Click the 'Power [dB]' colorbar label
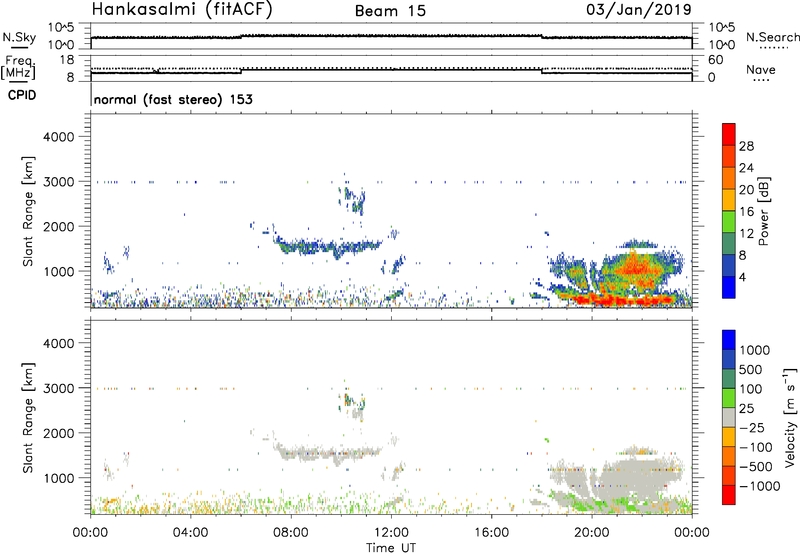The width and height of the screenshot is (800, 554). coord(764,211)
